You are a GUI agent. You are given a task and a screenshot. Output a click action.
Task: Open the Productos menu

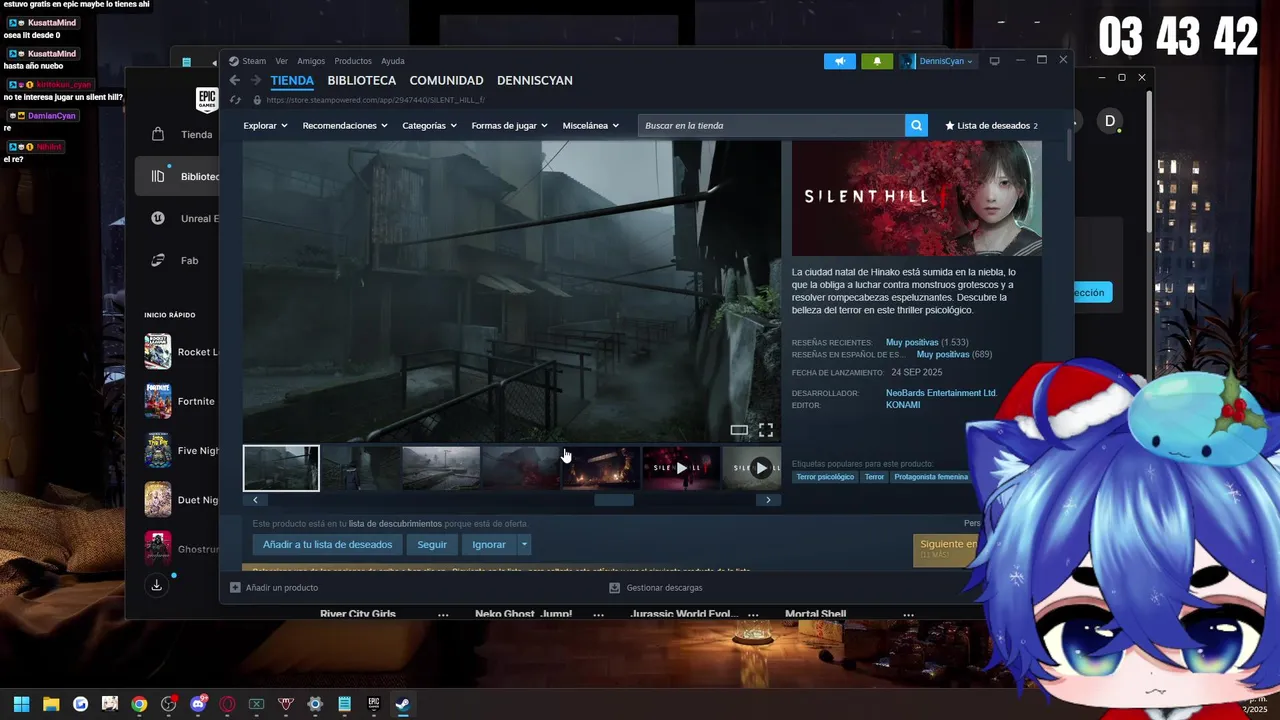(x=353, y=61)
